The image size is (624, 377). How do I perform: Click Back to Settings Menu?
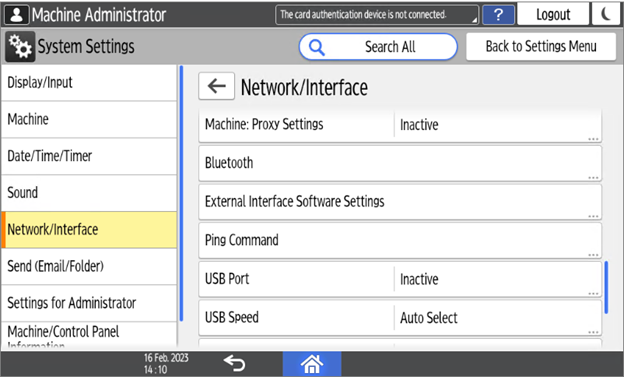coord(541,47)
